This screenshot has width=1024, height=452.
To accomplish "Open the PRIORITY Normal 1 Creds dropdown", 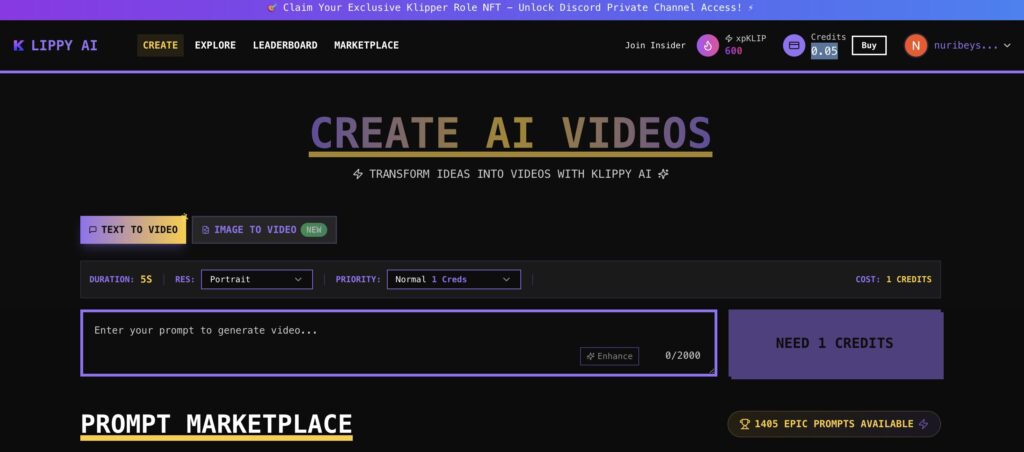I will tap(454, 280).
